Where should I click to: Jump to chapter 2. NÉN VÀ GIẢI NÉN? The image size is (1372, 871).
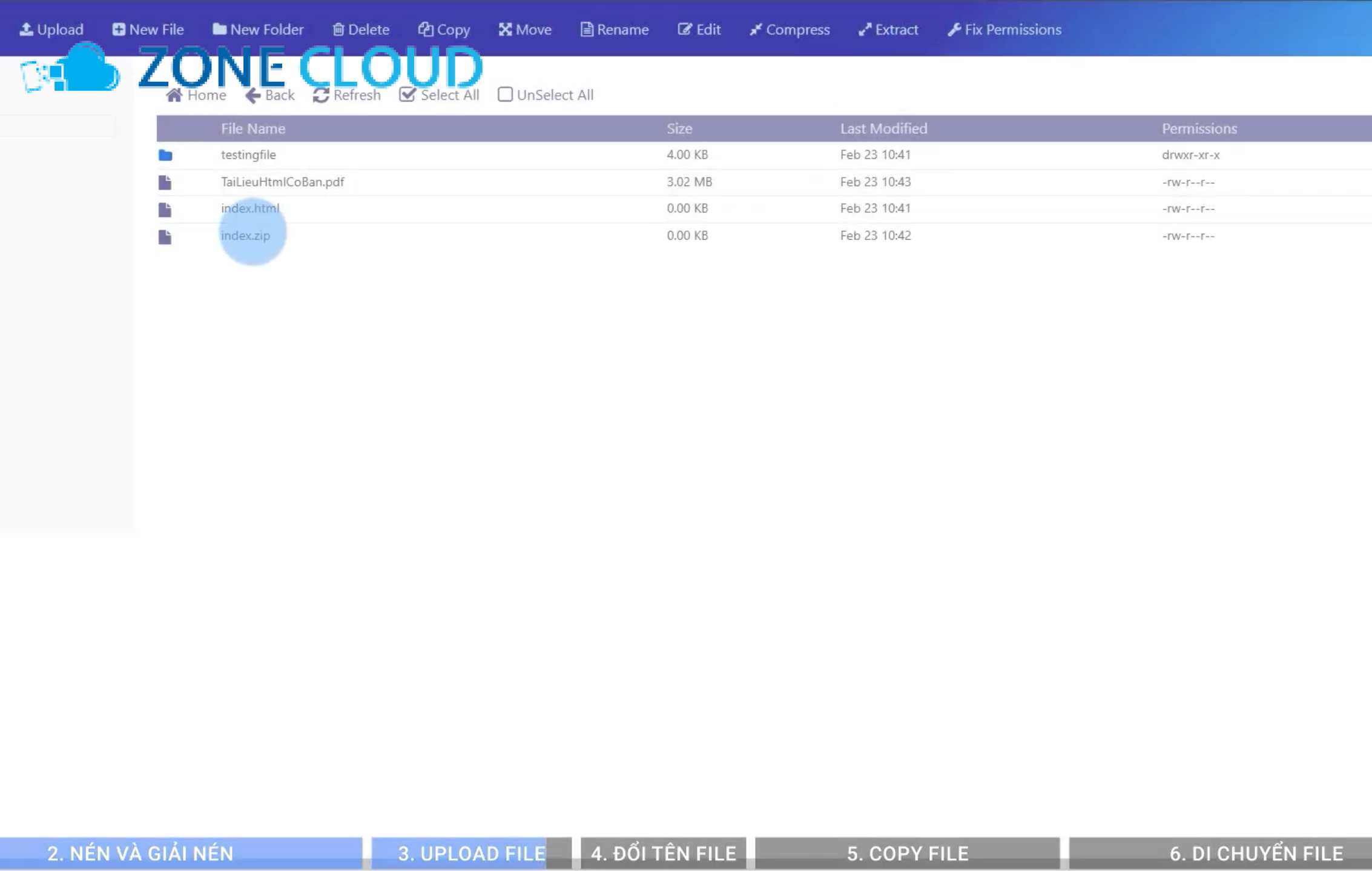[181, 853]
